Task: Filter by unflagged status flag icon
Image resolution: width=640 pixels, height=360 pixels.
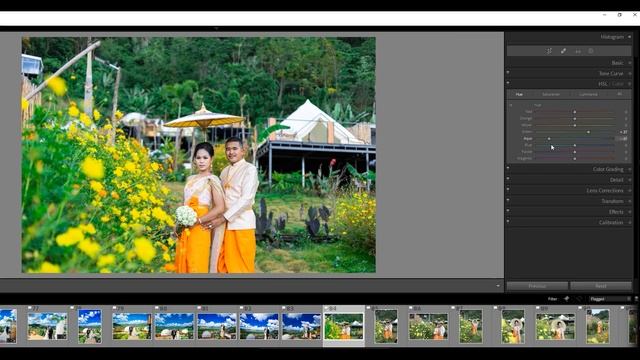Action: 579,299
